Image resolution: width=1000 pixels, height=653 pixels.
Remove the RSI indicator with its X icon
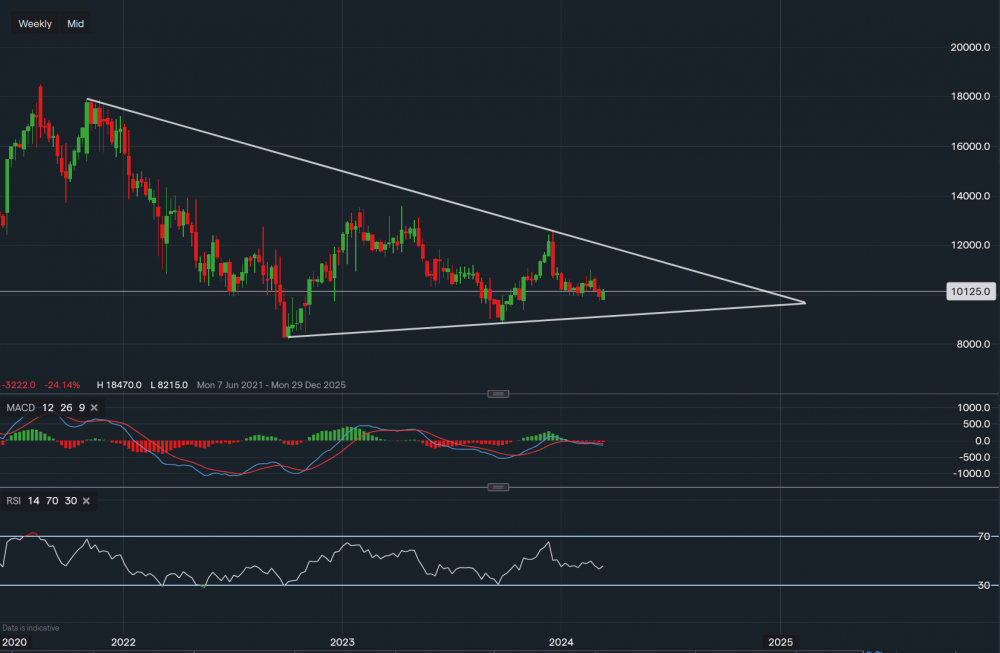(x=86, y=500)
